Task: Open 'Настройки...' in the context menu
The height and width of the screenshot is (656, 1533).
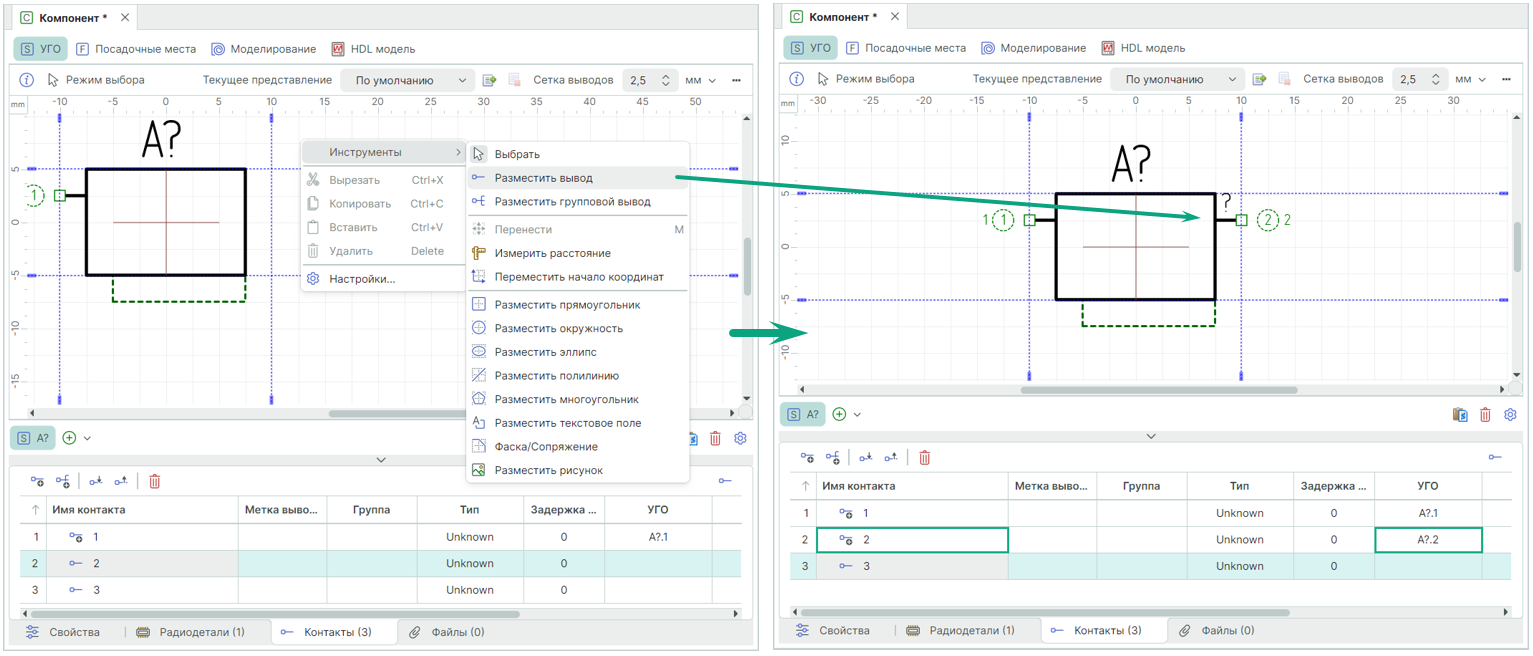Action: click(x=362, y=279)
